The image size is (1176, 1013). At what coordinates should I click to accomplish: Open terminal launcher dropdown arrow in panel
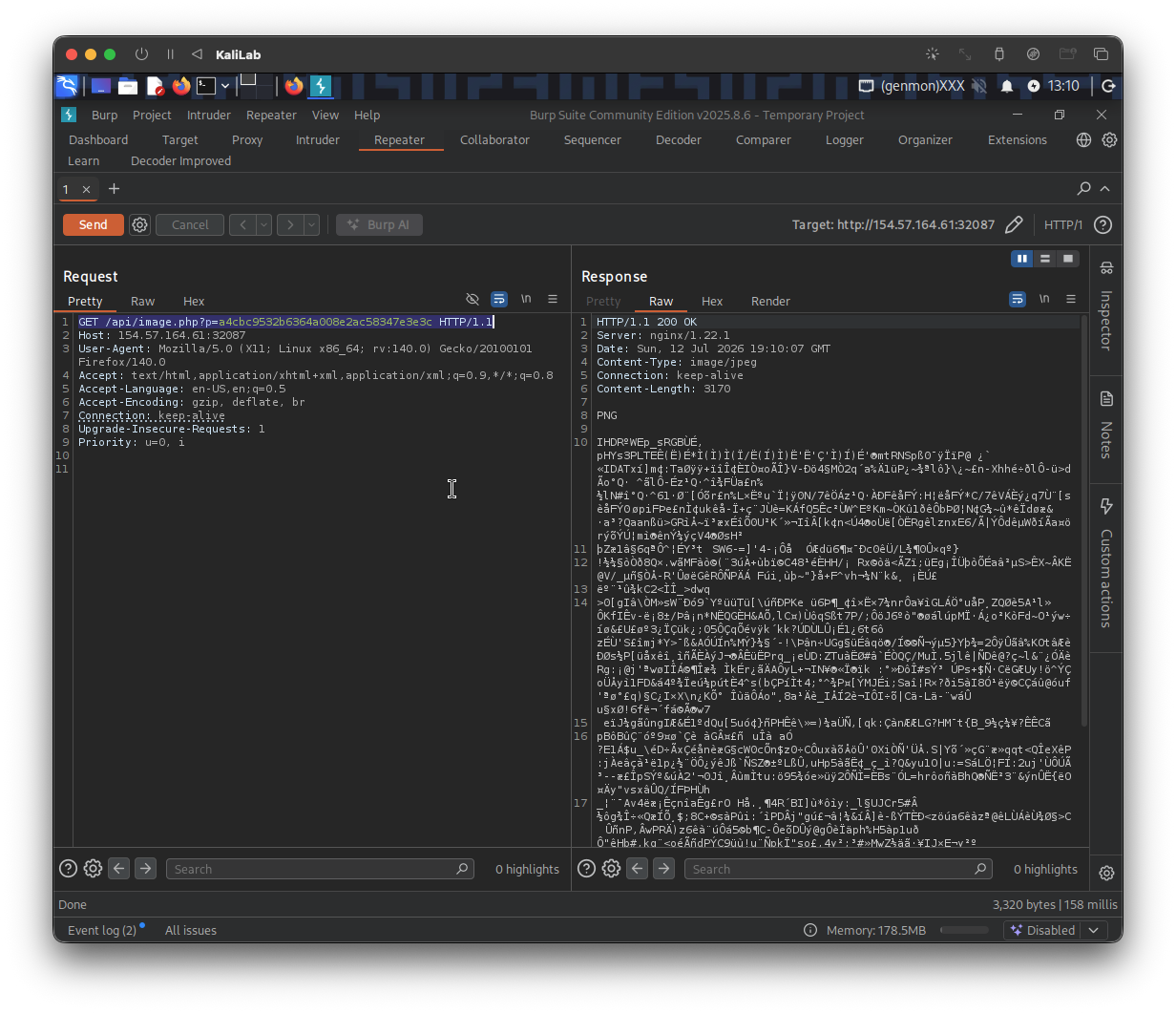tap(225, 86)
